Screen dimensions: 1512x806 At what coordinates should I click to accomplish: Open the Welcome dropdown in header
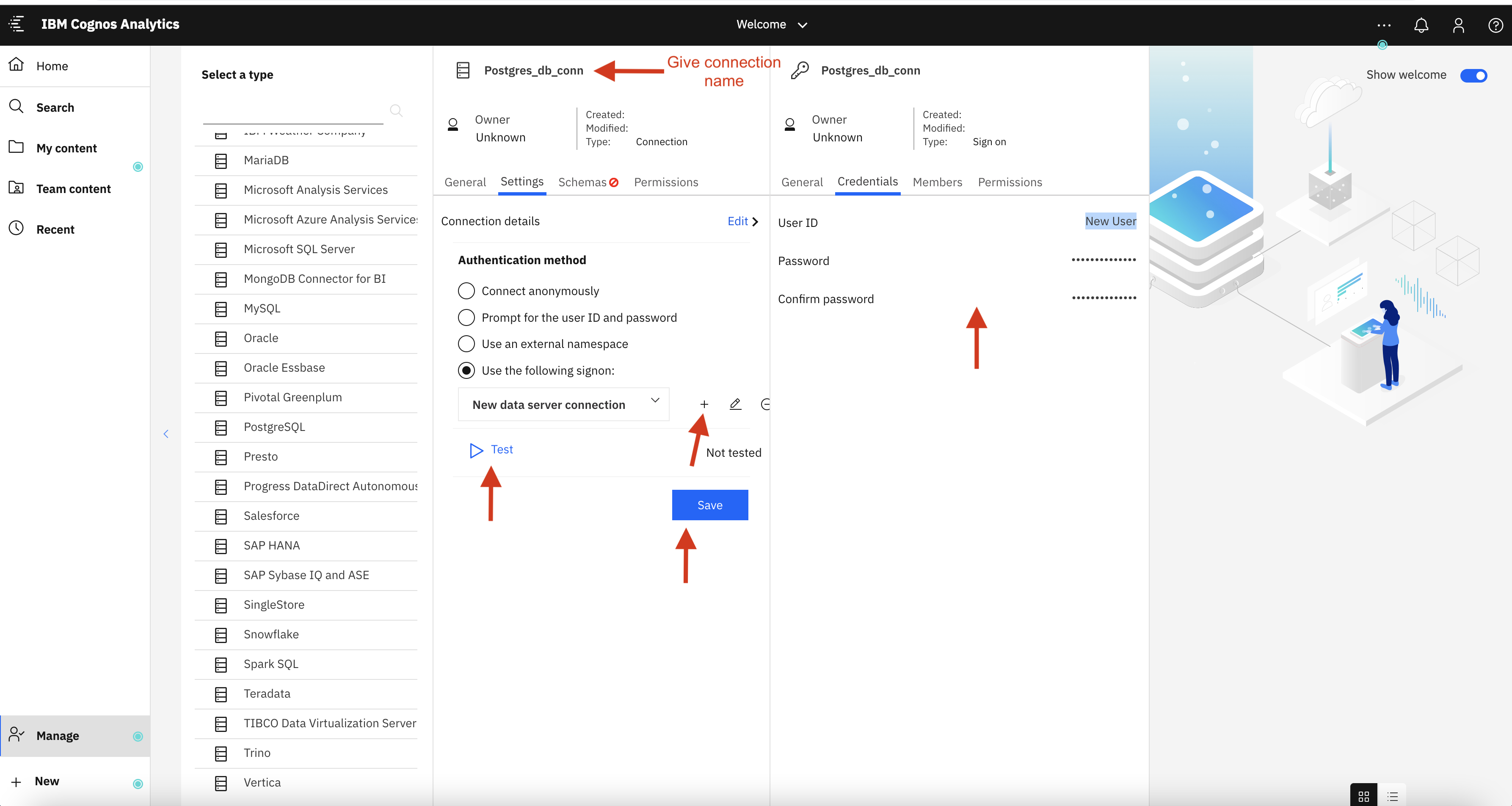[x=771, y=25]
